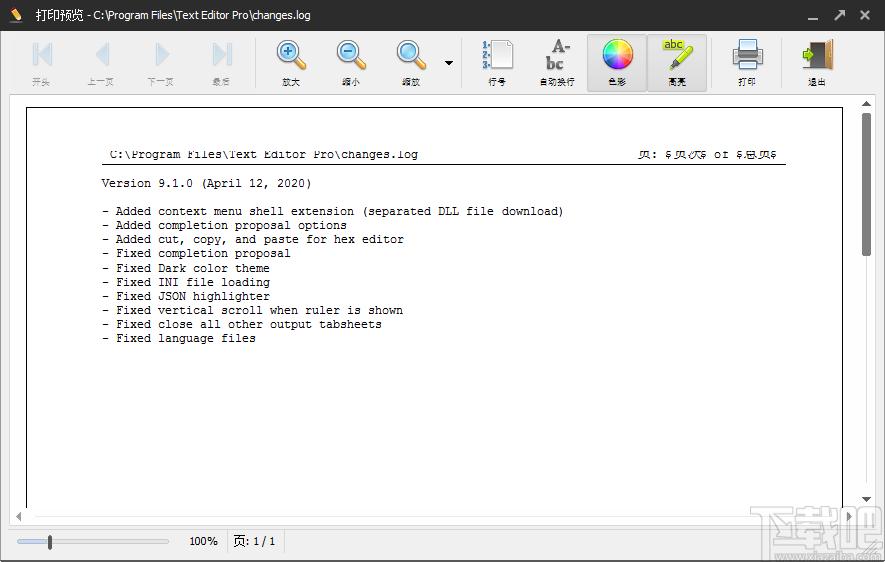
Task: Click the 'Version 9.1.0 (April 12, 2020)' line
Action: pyautogui.click(x=206, y=183)
